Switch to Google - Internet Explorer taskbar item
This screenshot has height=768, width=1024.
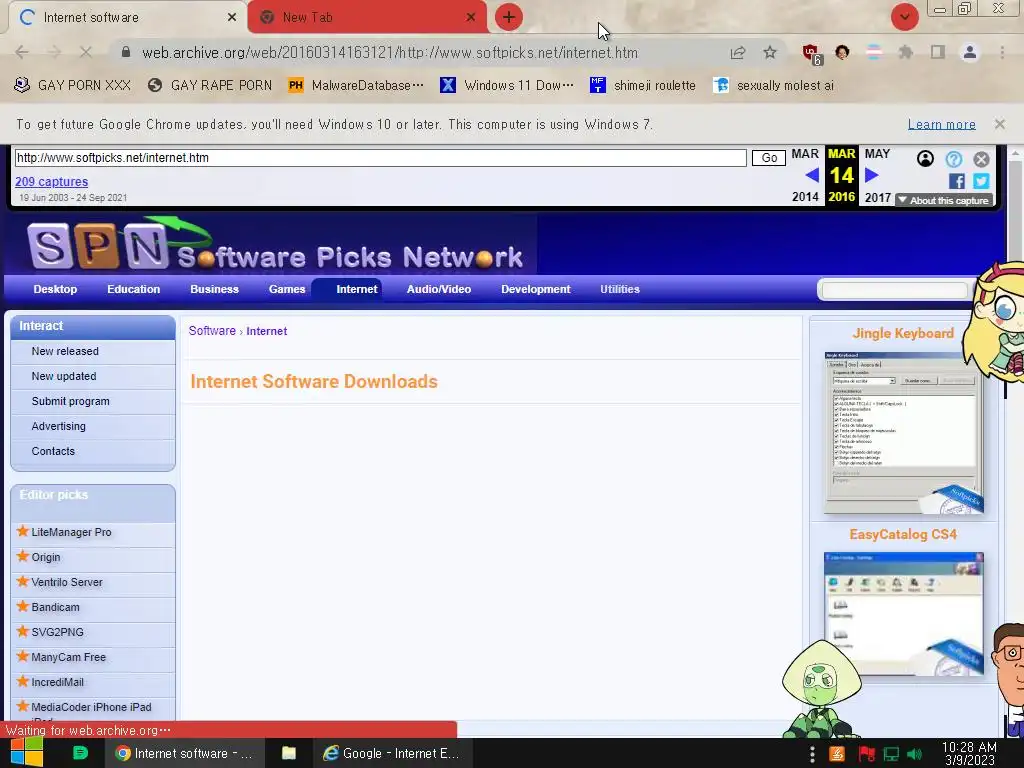(x=391, y=753)
